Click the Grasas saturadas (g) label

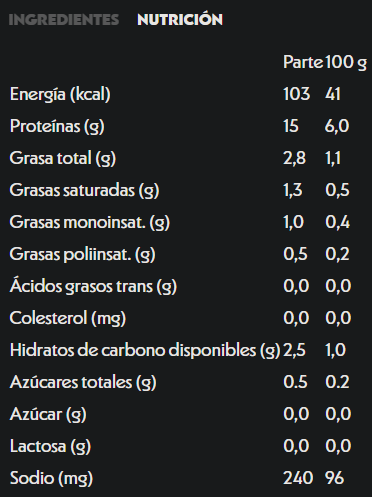[x=84, y=190]
